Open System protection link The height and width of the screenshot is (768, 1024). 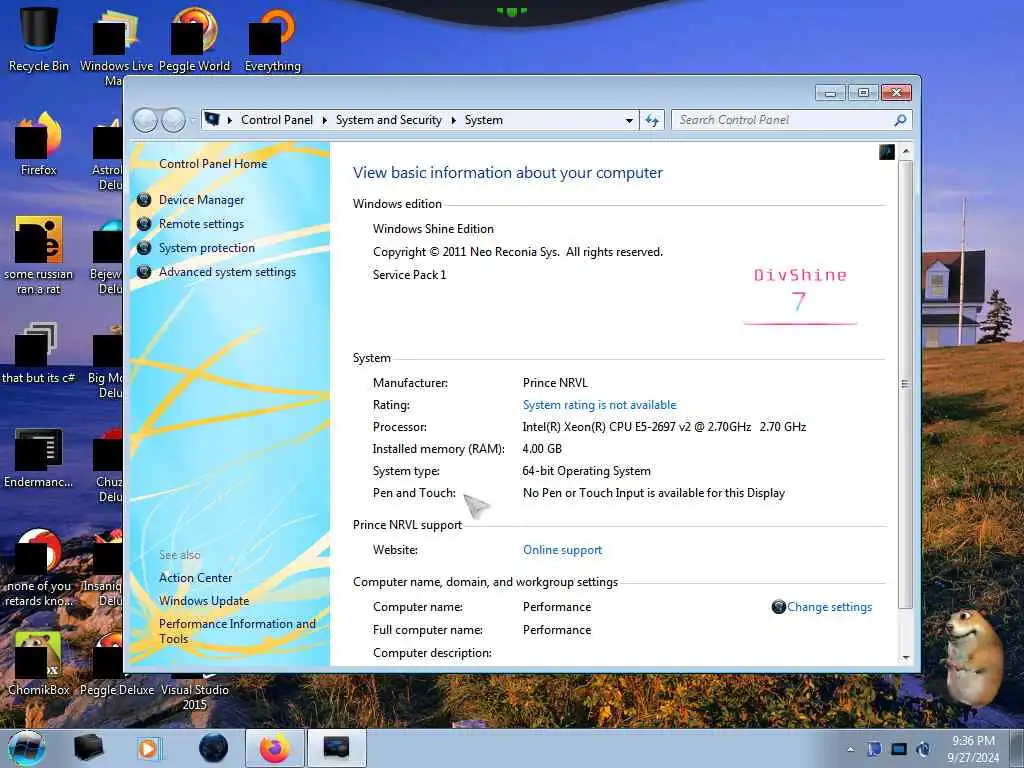(x=206, y=248)
